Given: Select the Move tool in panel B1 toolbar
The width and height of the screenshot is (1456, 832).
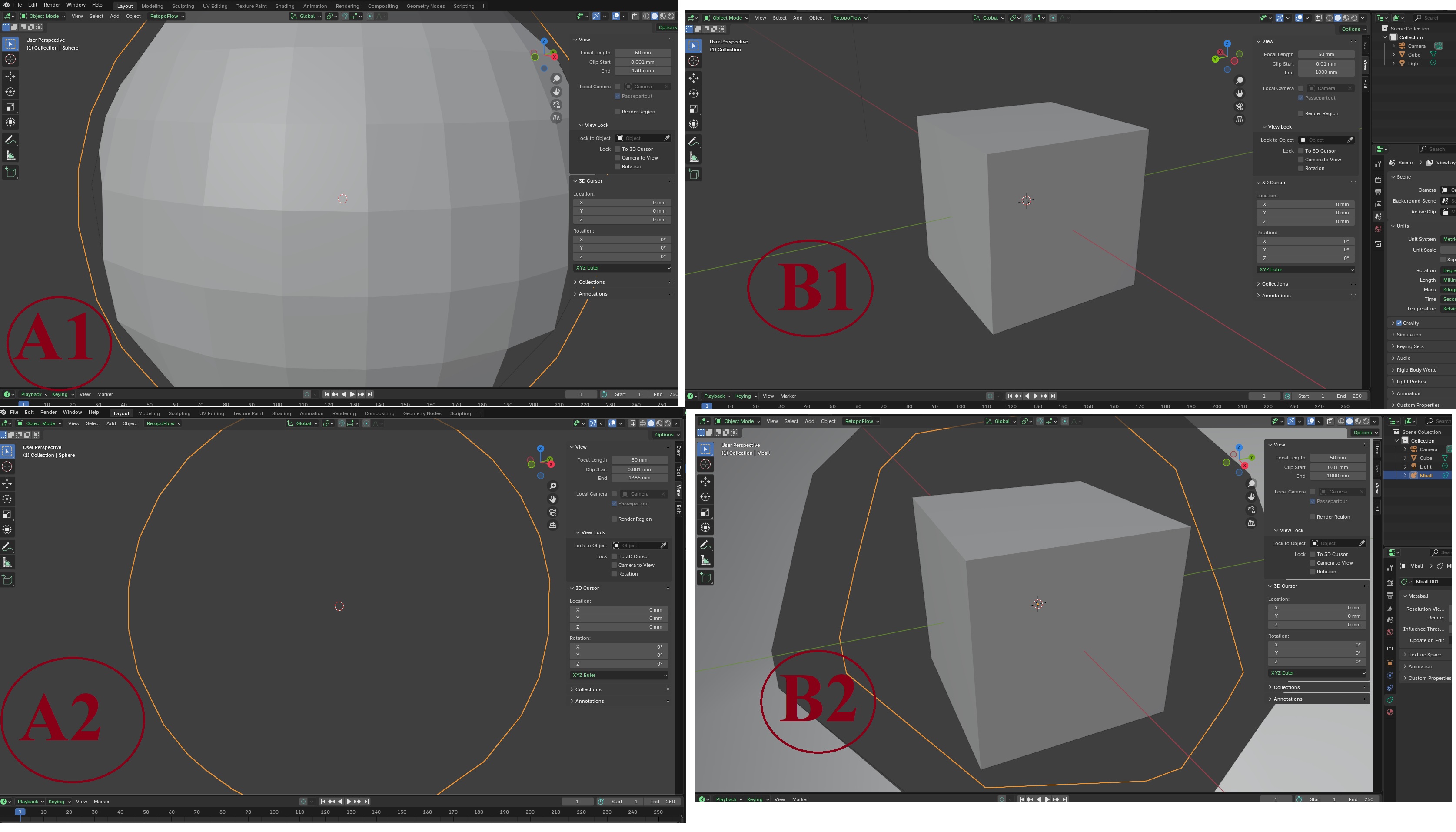Looking at the screenshot, I should coord(693,78).
